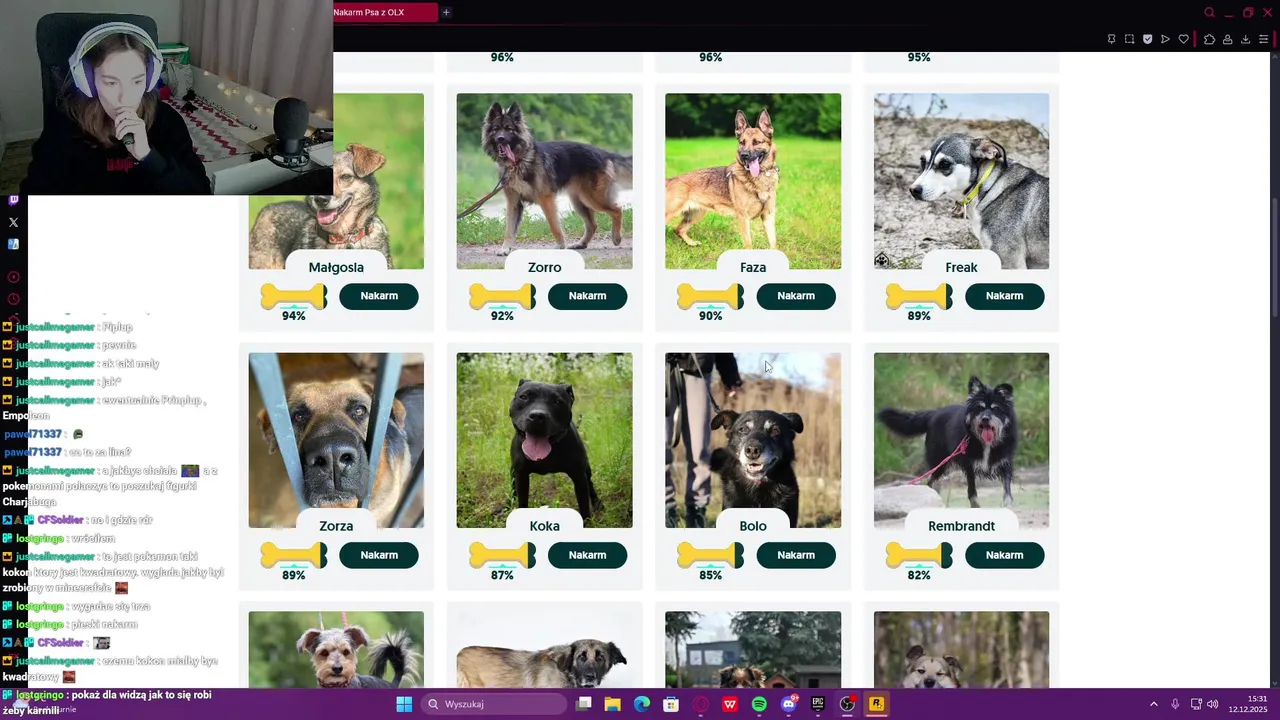Open Microsoft Edge from taskbar
Screen dimensions: 1280x720
[642, 704]
